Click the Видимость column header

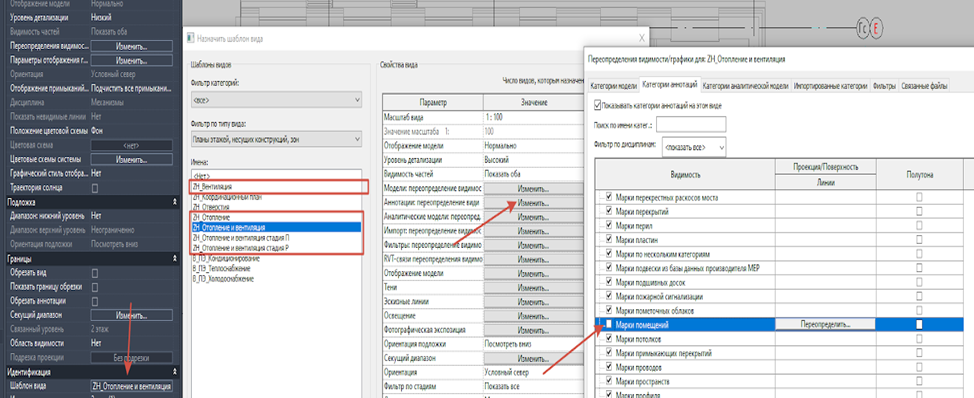(x=685, y=174)
